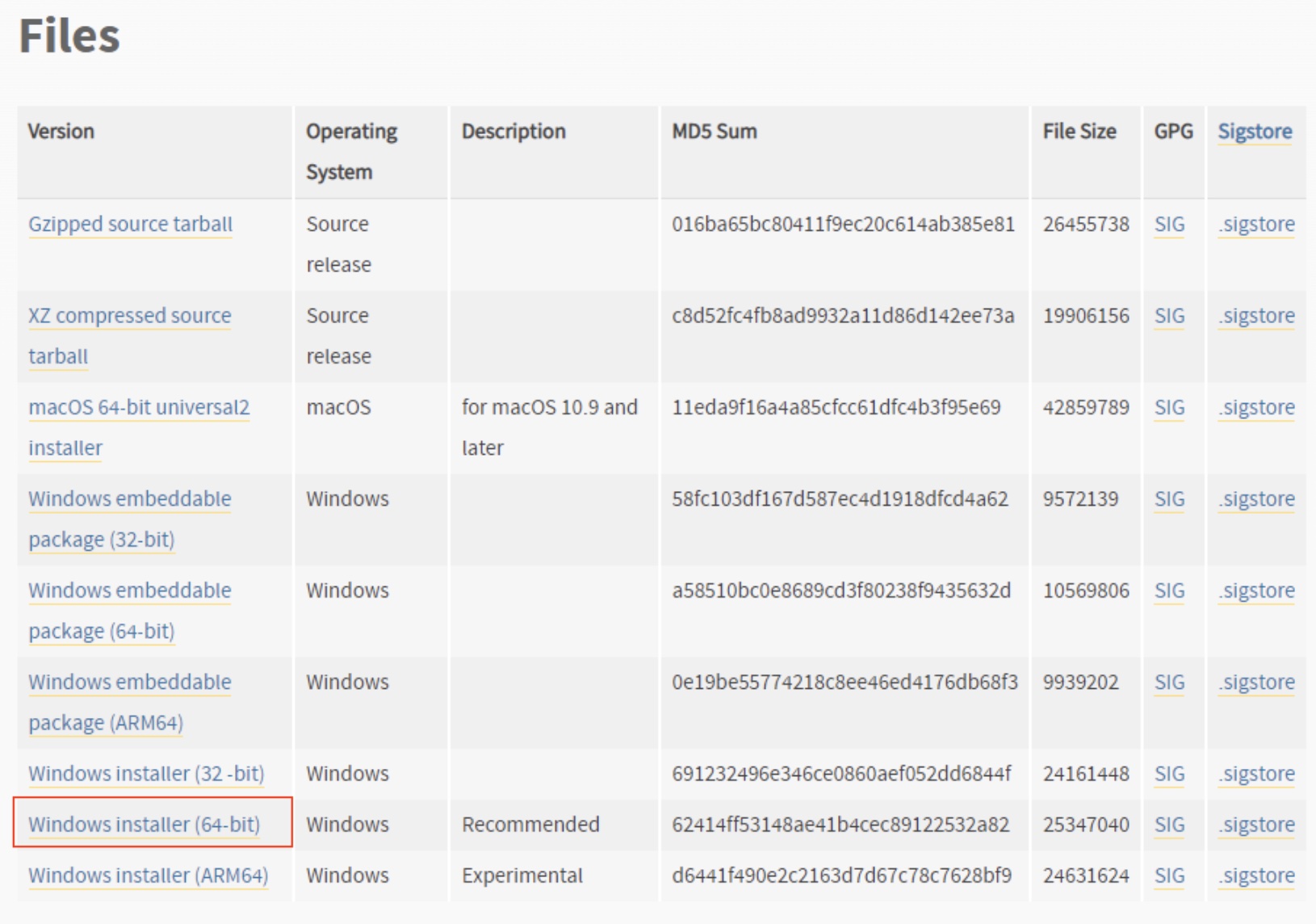Open SIG for Gzipped source tarball
Screen dimensions: 1316x924
coord(1169,225)
